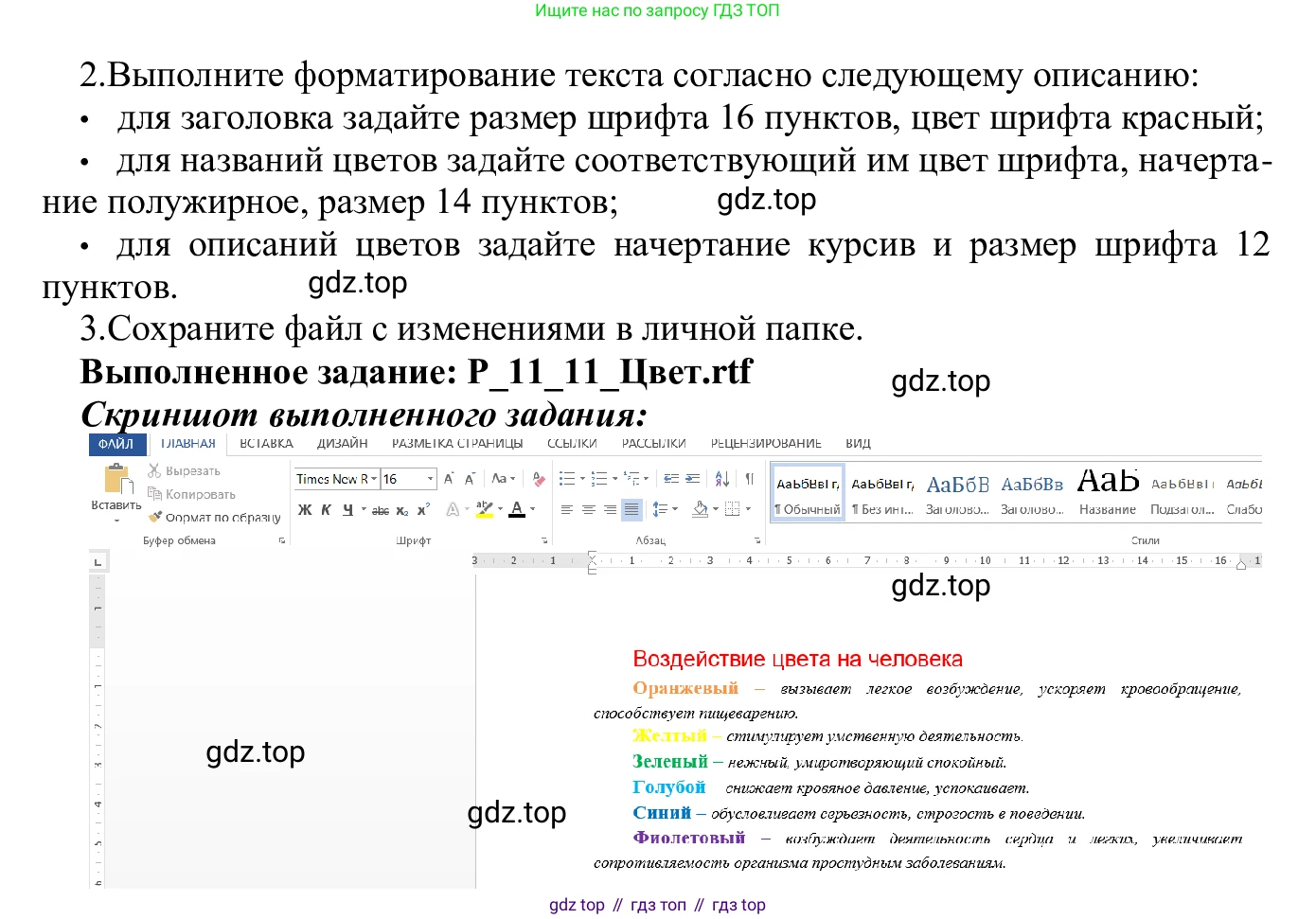Viewport: 1316px width, 919px height.
Task: Click the red heading "Воздействие цвета на человека"
Action: pyautogui.click(x=797, y=660)
